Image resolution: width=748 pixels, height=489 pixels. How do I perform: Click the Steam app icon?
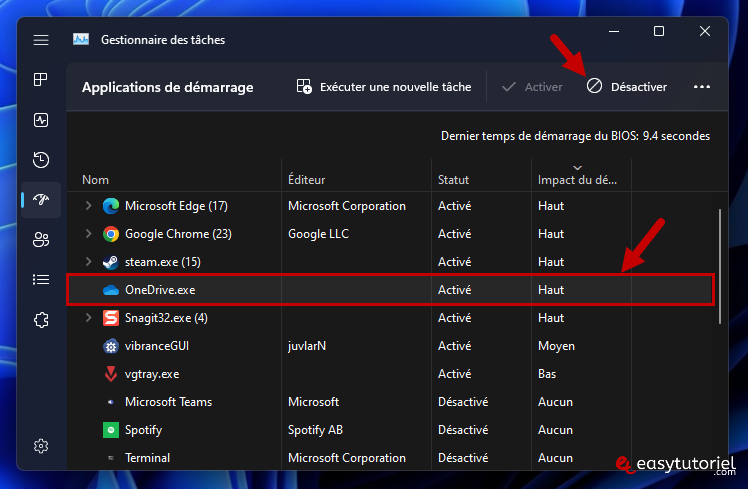pyautogui.click(x=111, y=262)
